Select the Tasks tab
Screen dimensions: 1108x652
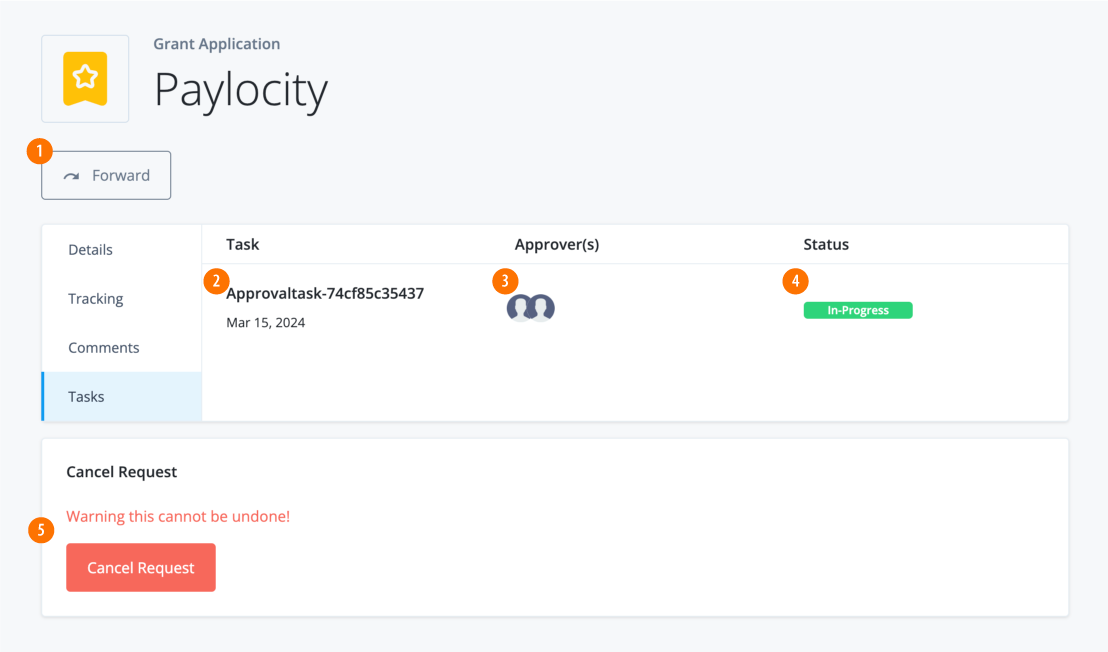tap(86, 396)
